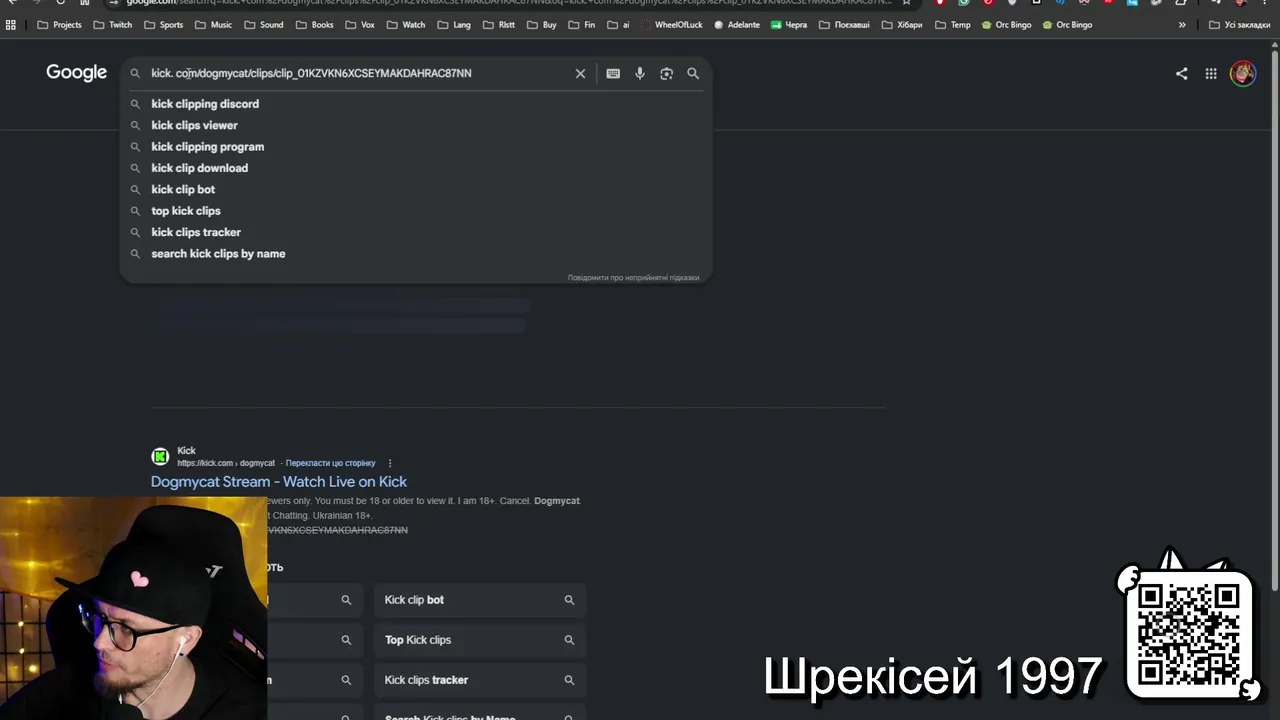Click related search chip "Kick clip bot"
This screenshot has height=720, width=1280.
pos(480,600)
